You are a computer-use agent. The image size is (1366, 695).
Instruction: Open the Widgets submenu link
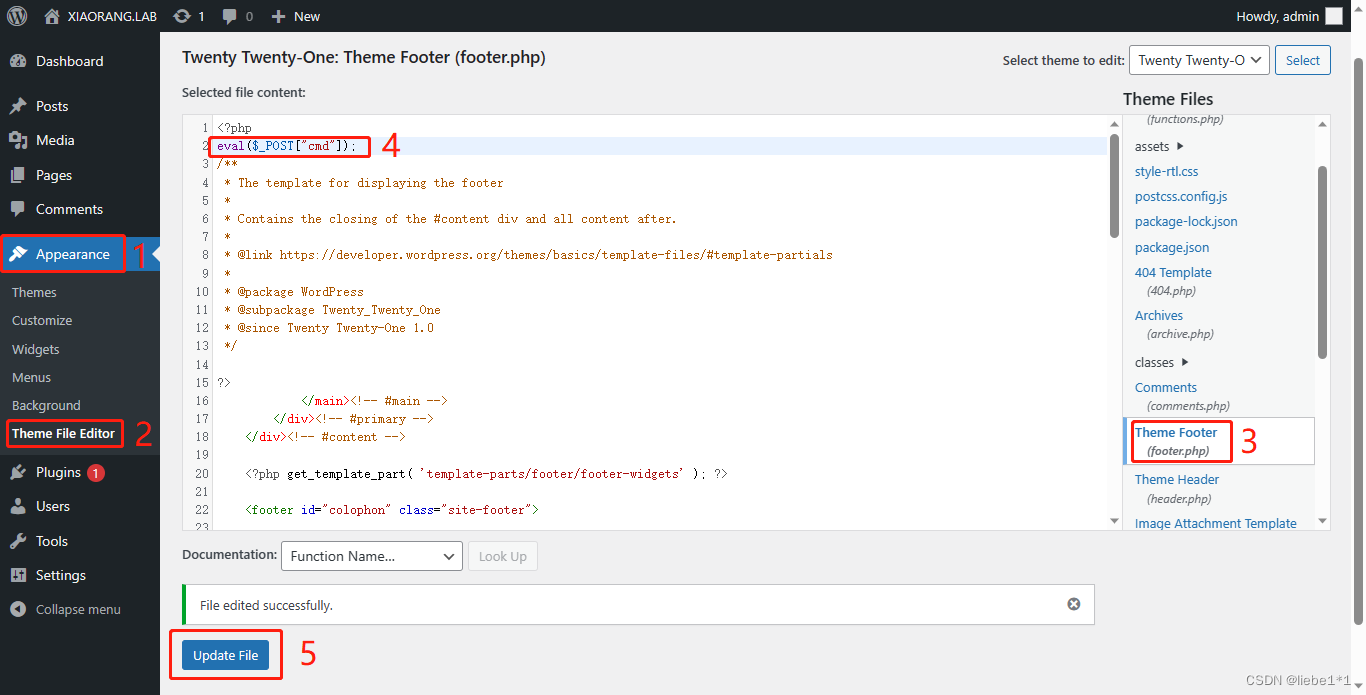(36, 349)
